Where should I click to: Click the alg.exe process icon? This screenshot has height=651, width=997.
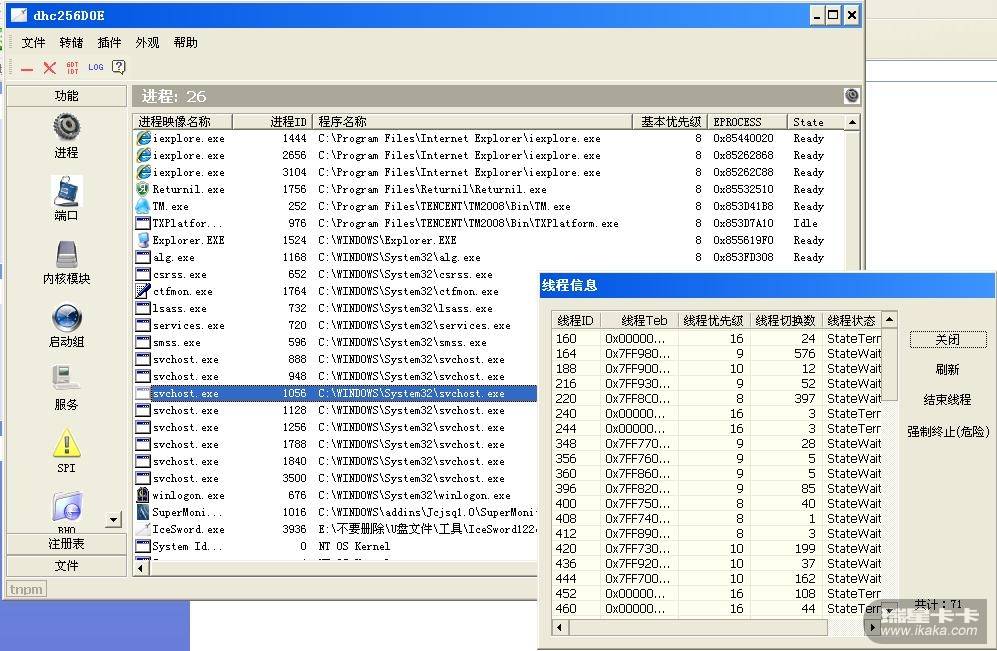[143, 257]
